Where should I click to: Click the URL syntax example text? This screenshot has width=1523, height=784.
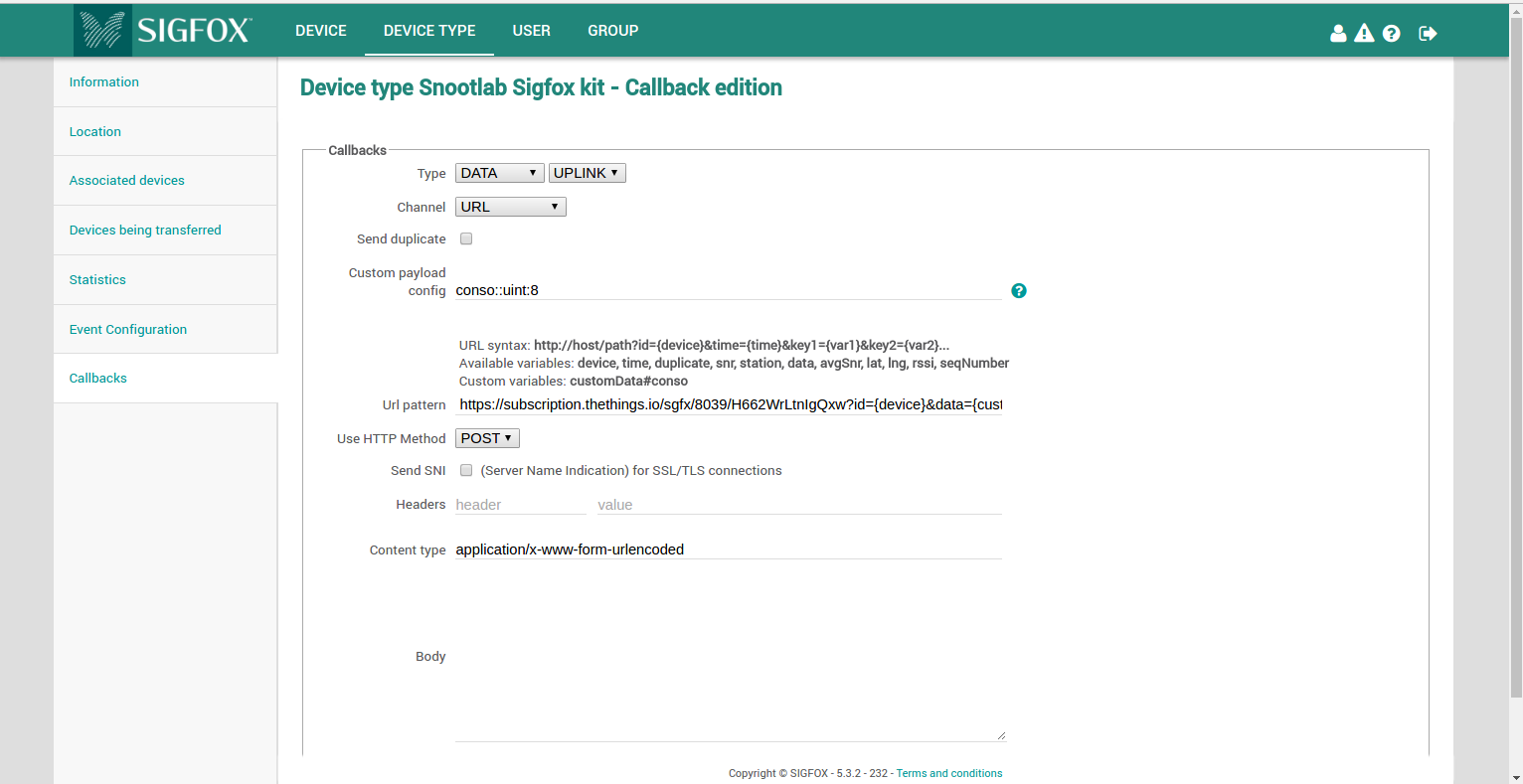tap(742, 346)
